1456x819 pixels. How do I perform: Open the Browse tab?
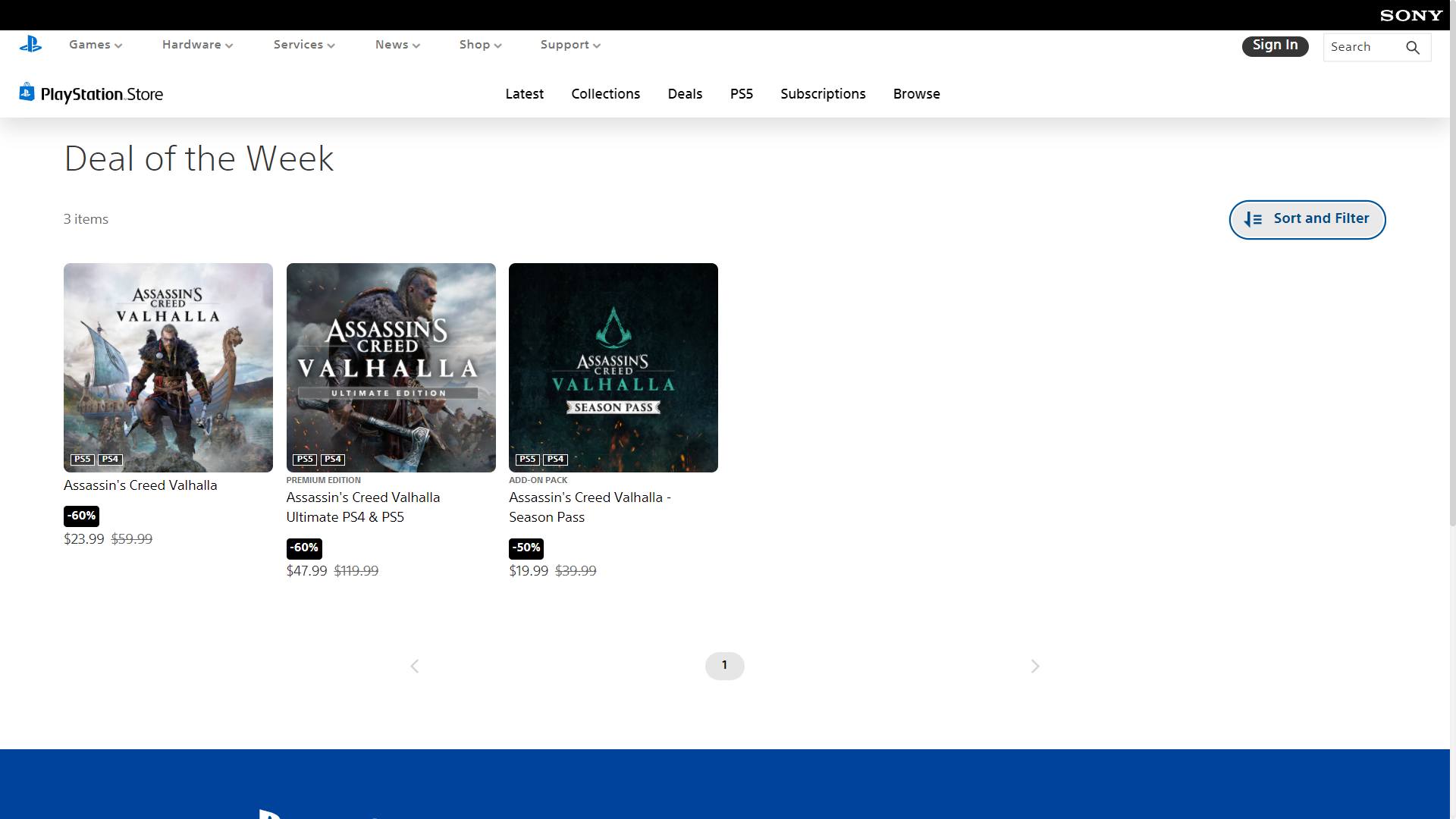click(916, 94)
